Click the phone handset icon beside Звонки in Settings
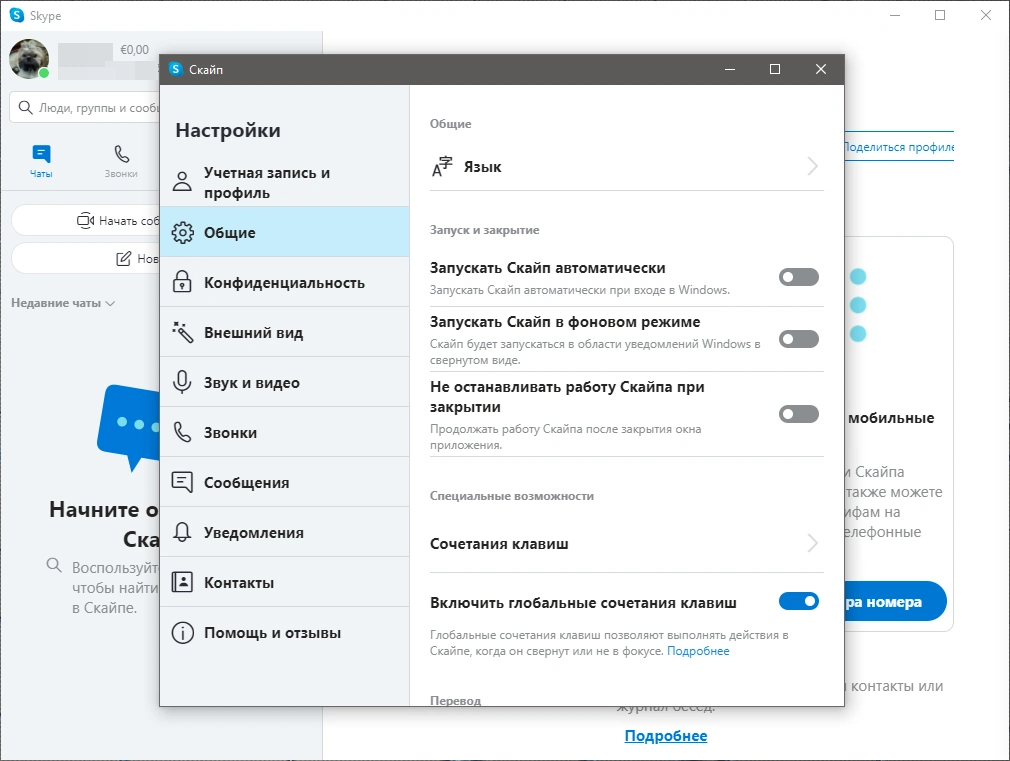The width and height of the screenshot is (1010, 761). click(182, 432)
